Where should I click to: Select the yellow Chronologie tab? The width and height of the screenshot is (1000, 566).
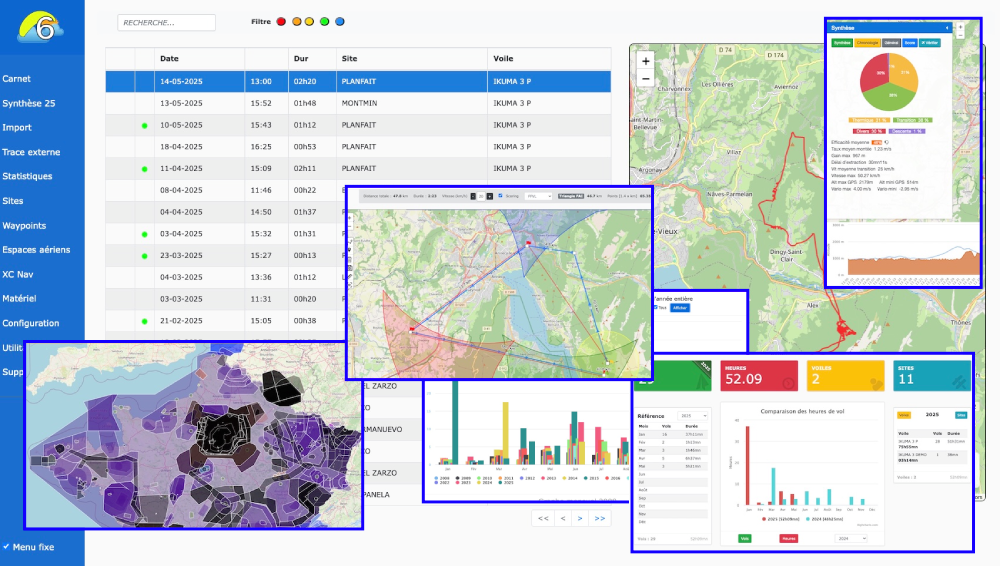(x=867, y=43)
